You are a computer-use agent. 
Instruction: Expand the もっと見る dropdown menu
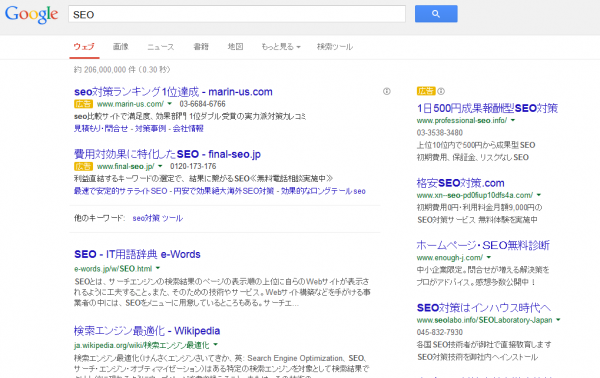click(281, 47)
